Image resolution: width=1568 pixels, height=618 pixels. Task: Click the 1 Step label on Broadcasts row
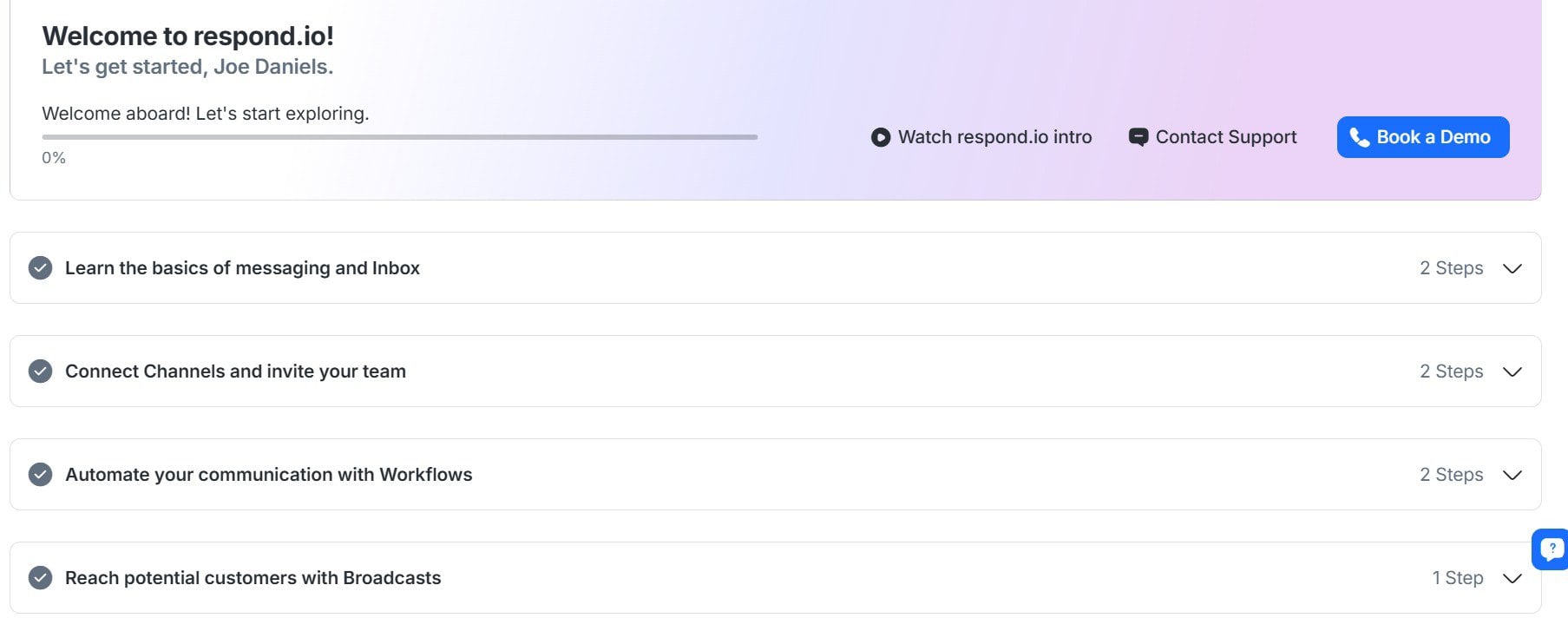point(1457,577)
